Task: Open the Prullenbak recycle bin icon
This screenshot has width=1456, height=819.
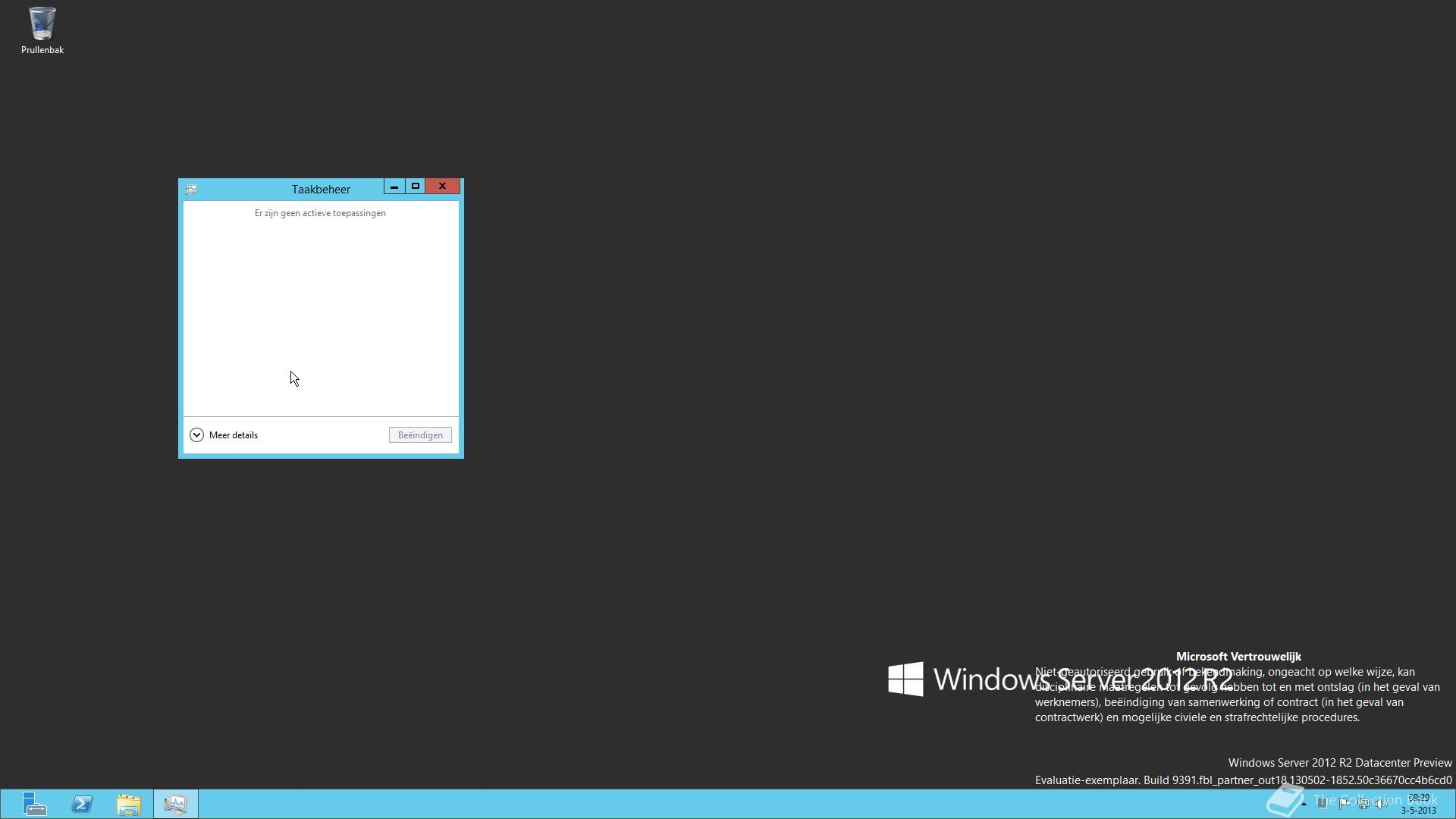Action: (42, 30)
